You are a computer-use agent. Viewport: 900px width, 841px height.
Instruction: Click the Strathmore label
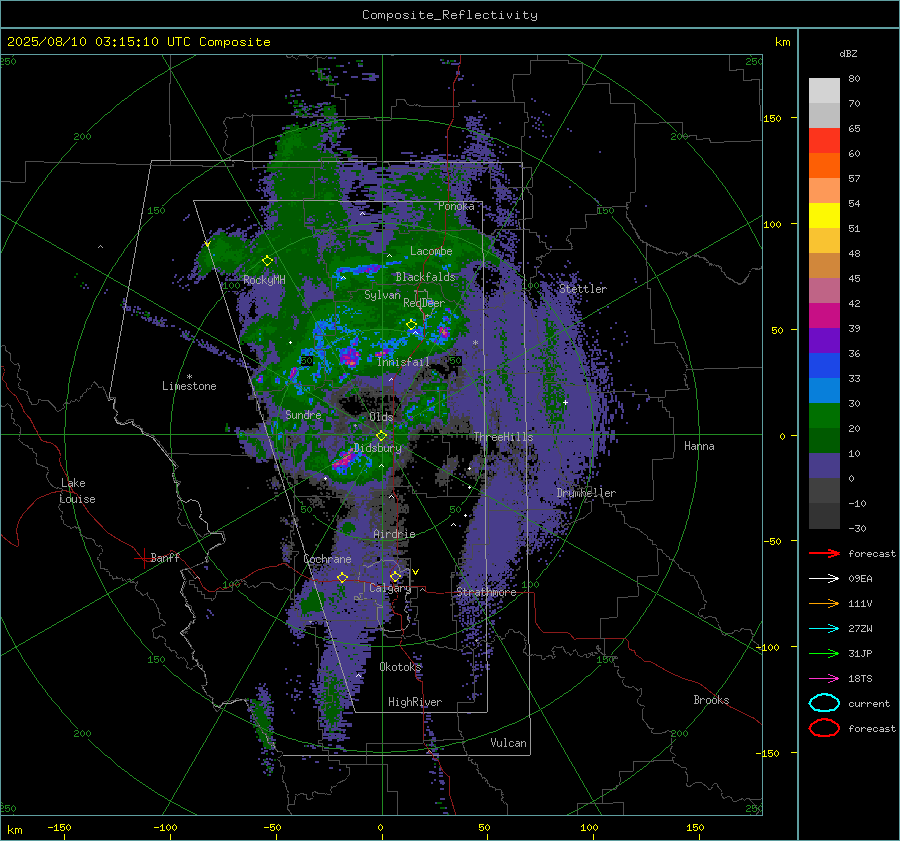[486, 592]
